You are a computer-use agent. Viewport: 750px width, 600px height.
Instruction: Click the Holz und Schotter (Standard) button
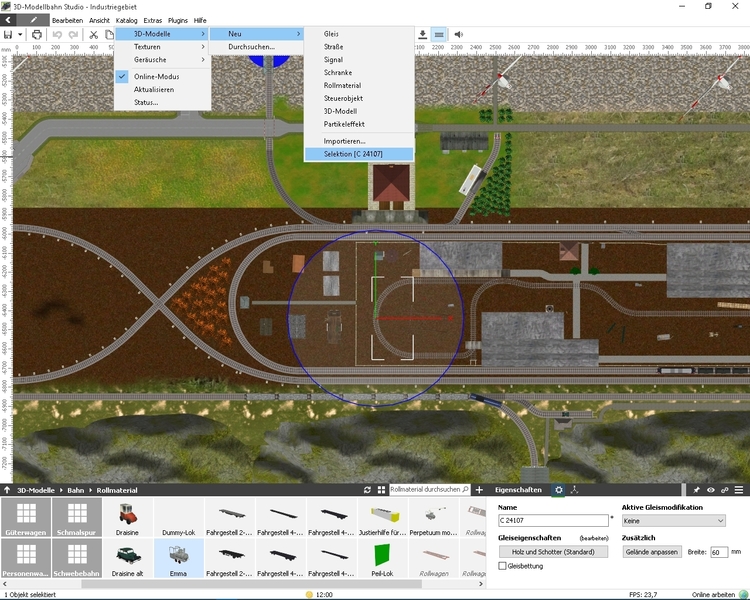[553, 552]
